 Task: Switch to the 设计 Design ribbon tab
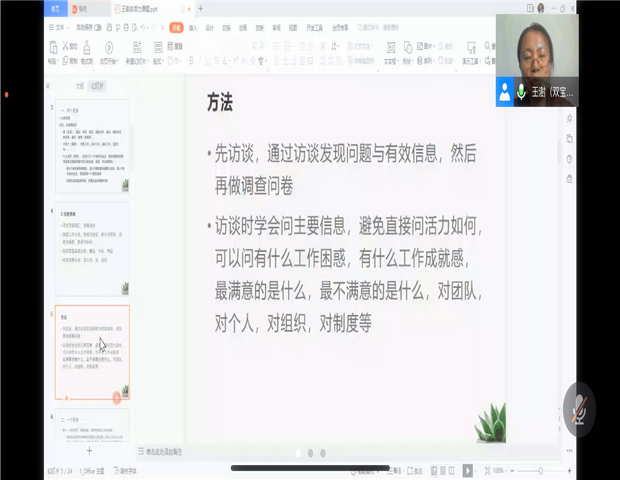(210, 28)
